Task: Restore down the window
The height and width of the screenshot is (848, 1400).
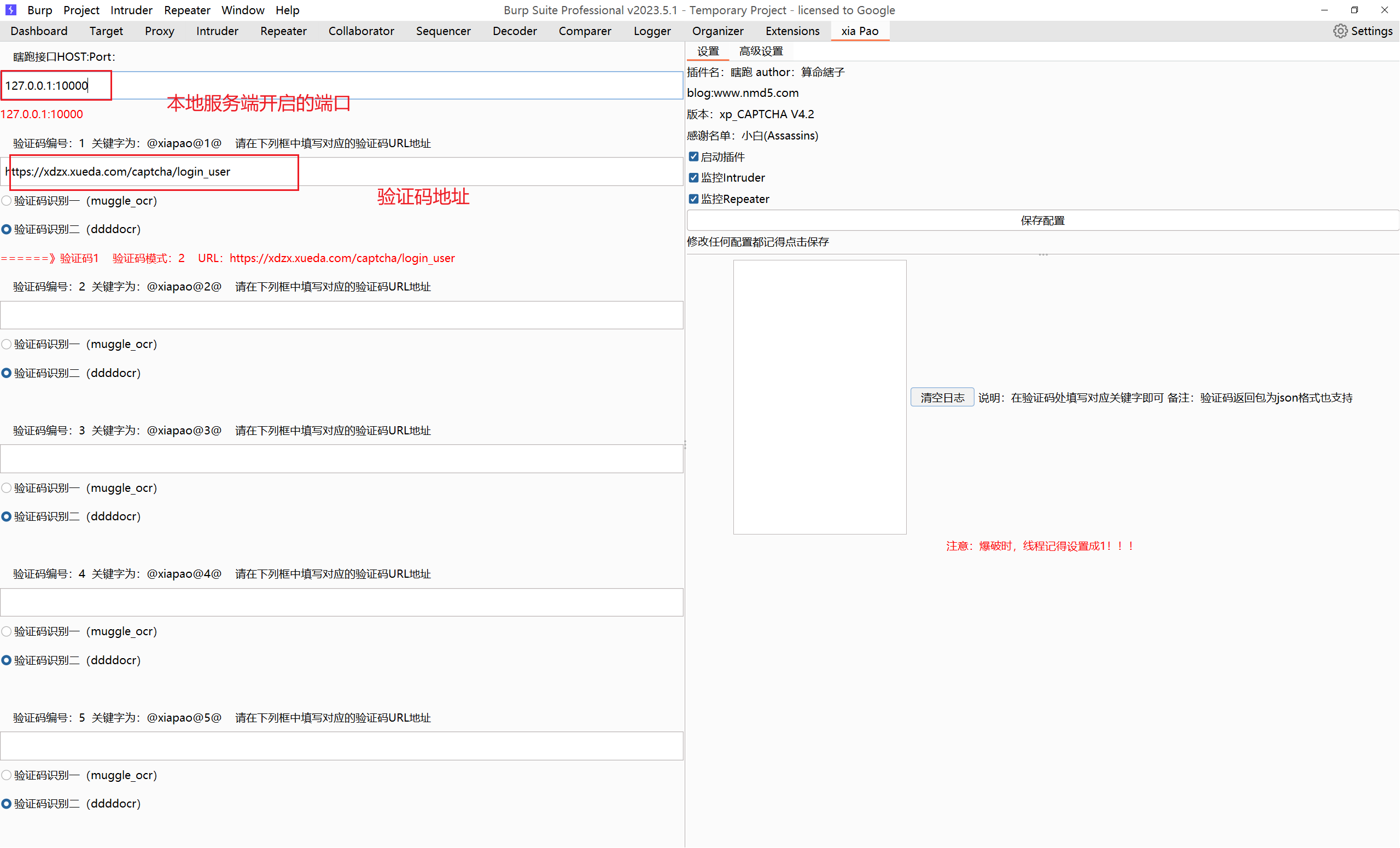Action: 1354,10
